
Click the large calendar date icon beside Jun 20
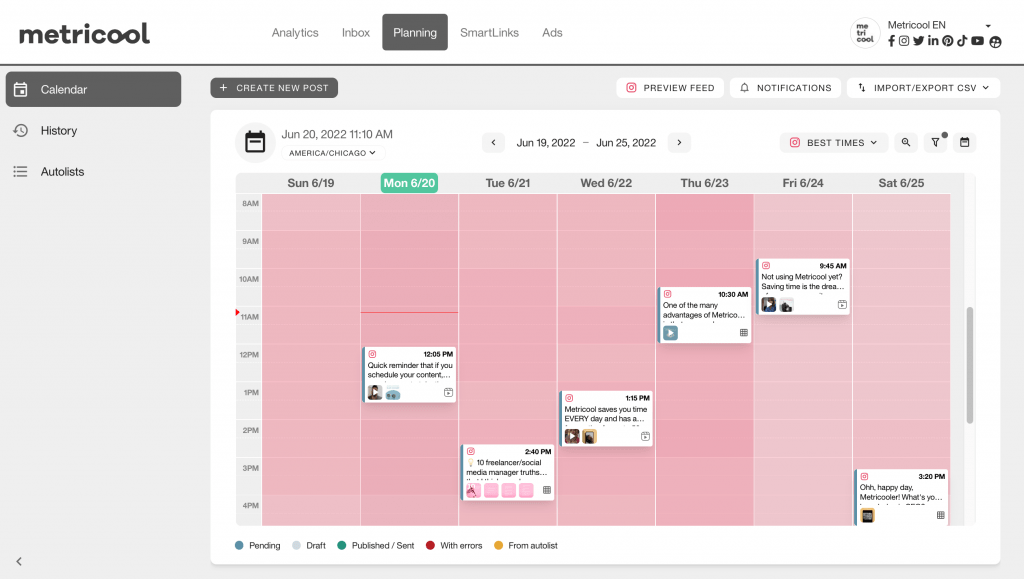click(255, 141)
